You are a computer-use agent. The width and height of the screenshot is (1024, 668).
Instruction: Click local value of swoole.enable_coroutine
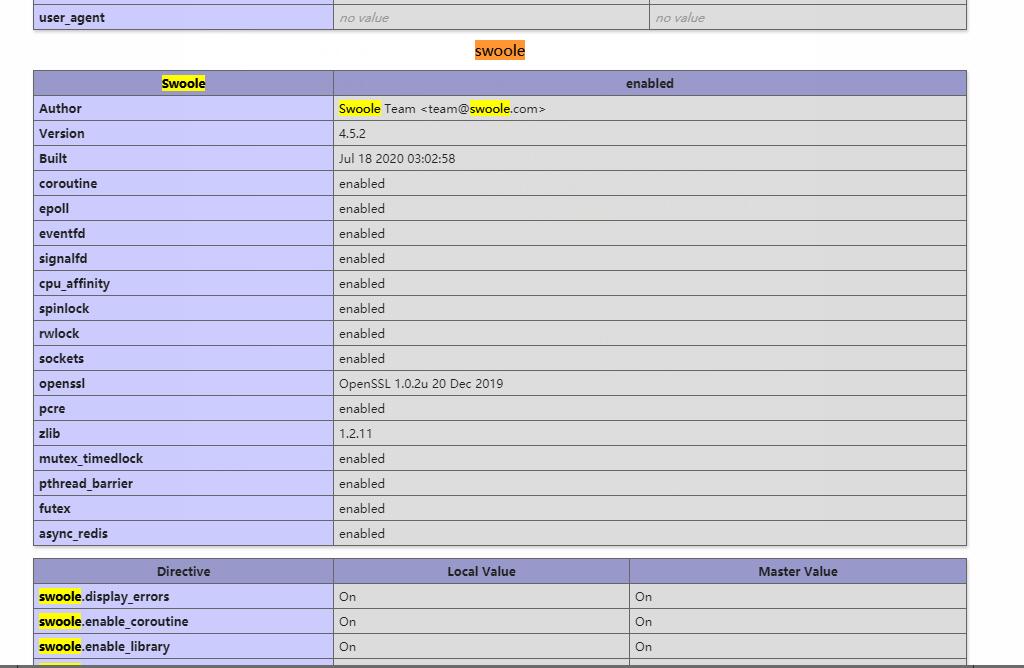coord(347,621)
